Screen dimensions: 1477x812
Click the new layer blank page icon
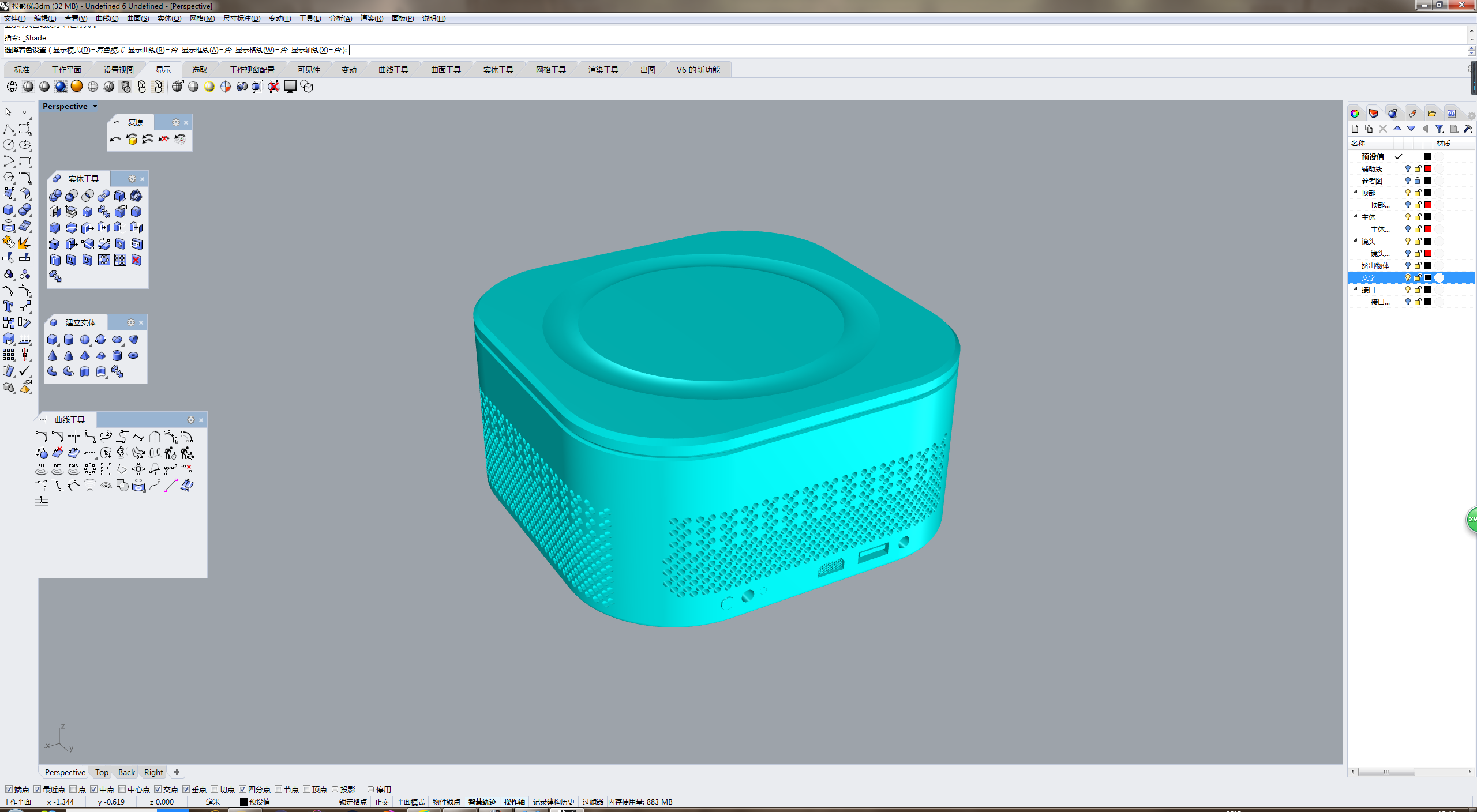tap(1355, 129)
